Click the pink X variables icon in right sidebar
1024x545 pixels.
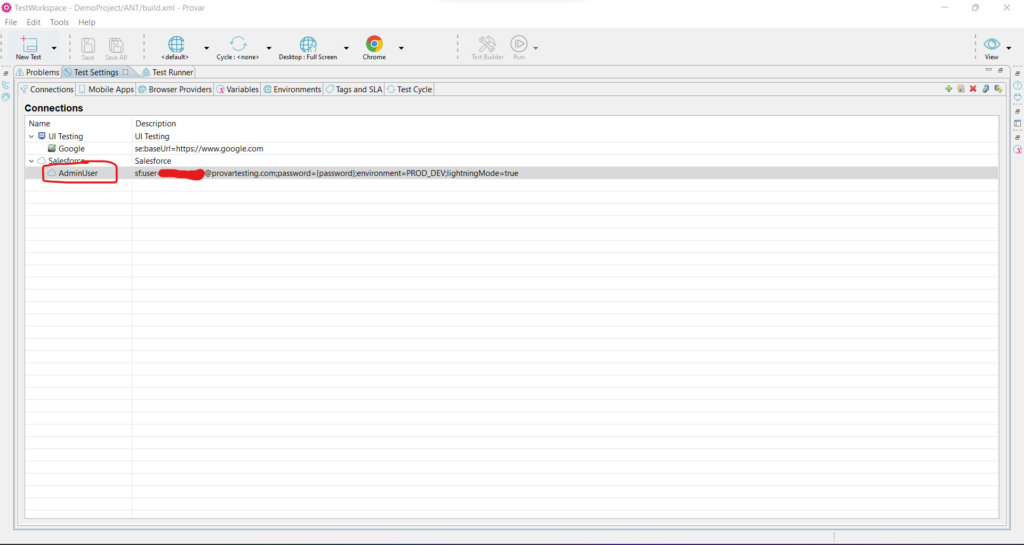coord(1017,150)
